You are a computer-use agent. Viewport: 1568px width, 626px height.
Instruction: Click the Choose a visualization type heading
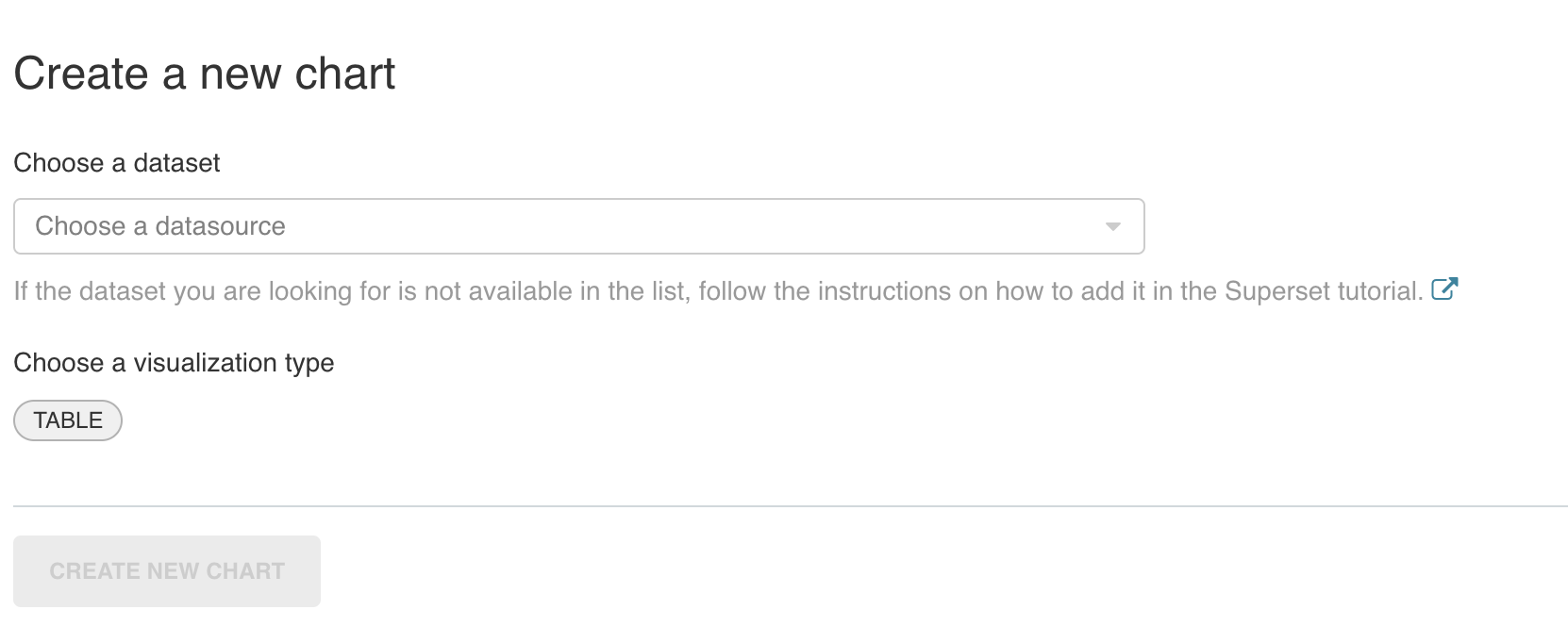pyautogui.click(x=173, y=363)
